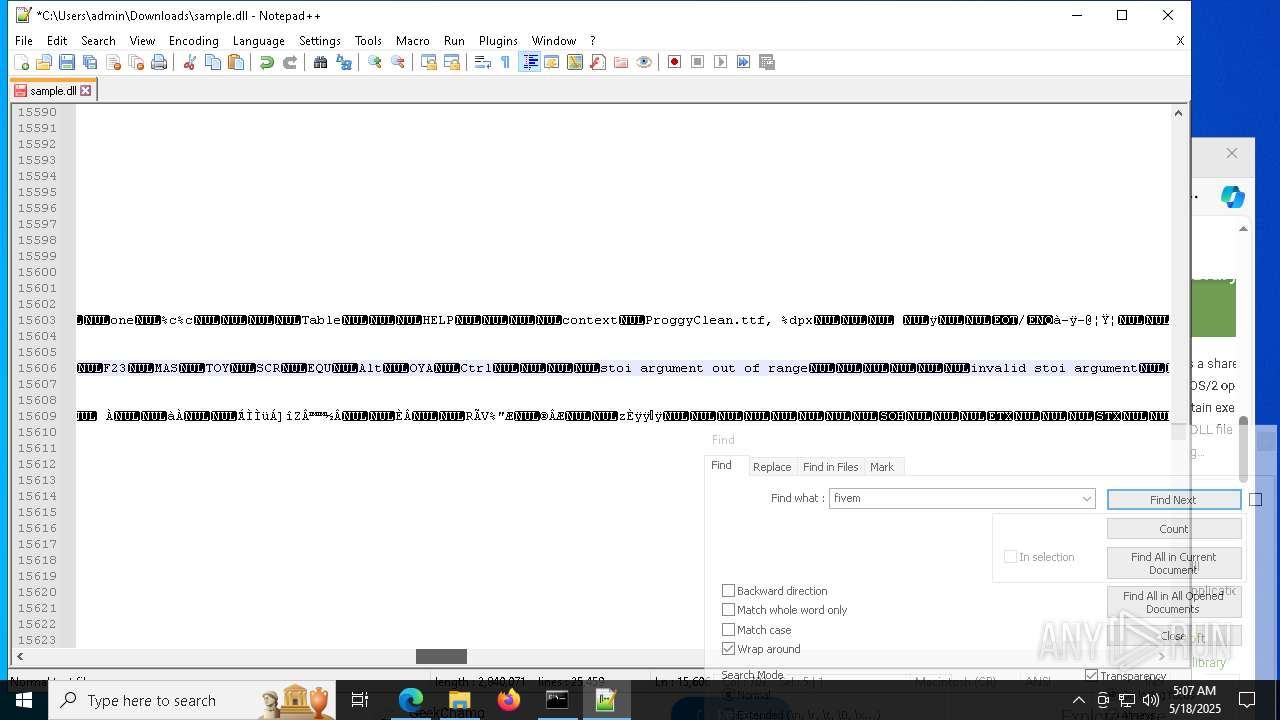Click Find All in Current Document
This screenshot has width=1280, height=720.
(x=1173, y=563)
